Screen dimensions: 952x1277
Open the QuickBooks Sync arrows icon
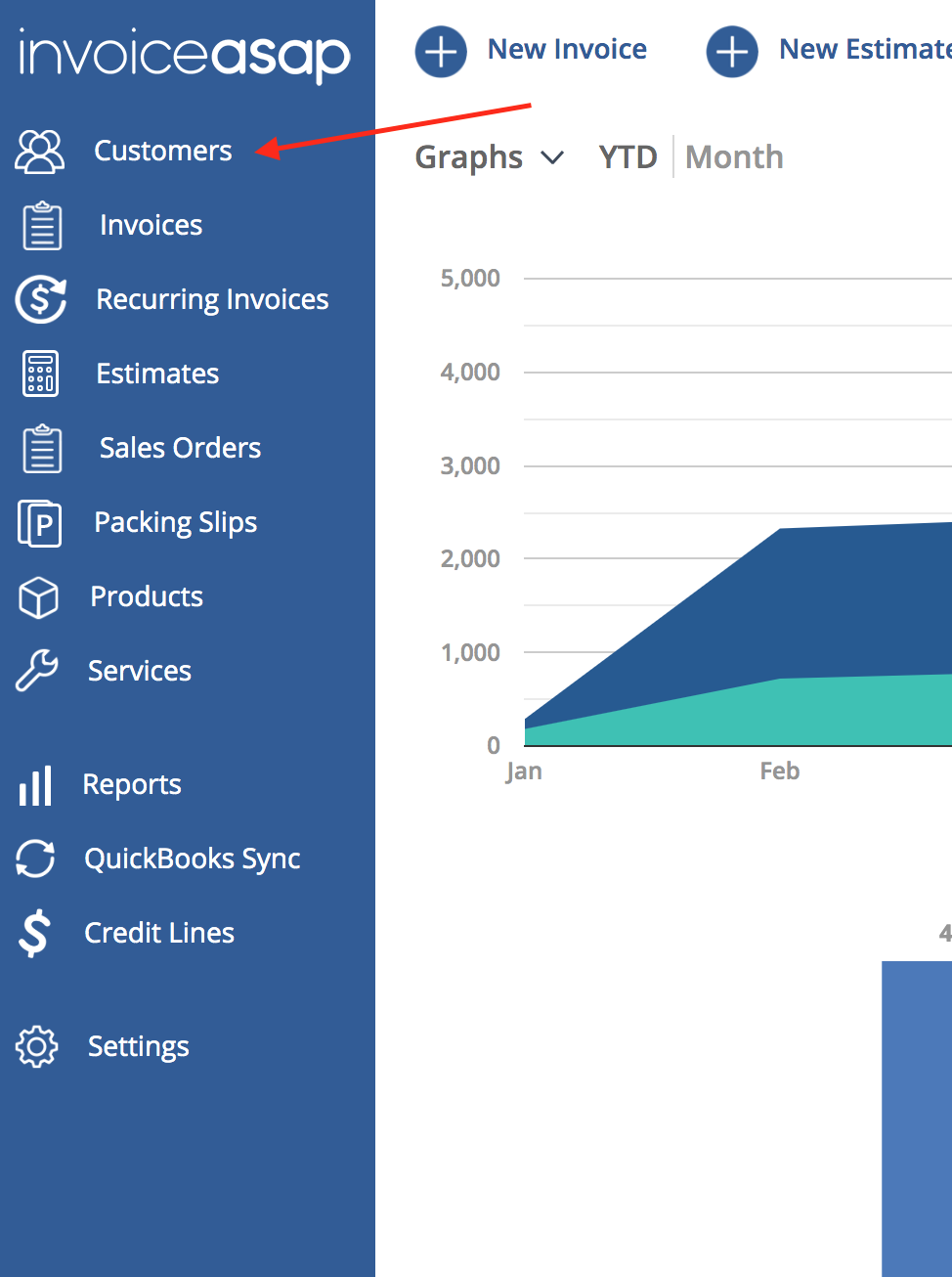click(x=35, y=859)
